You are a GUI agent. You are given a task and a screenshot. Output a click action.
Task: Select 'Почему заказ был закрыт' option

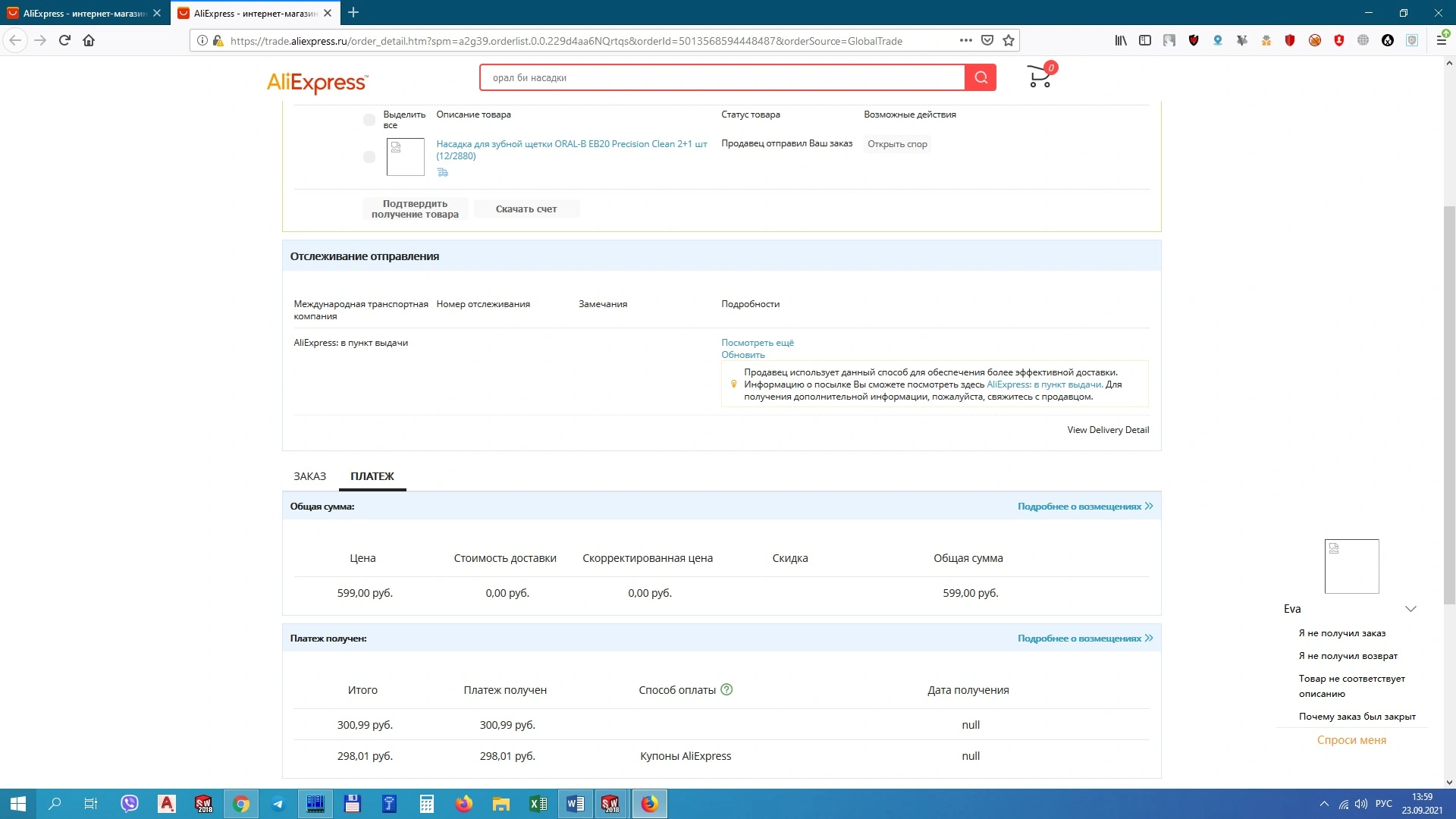coord(1357,717)
